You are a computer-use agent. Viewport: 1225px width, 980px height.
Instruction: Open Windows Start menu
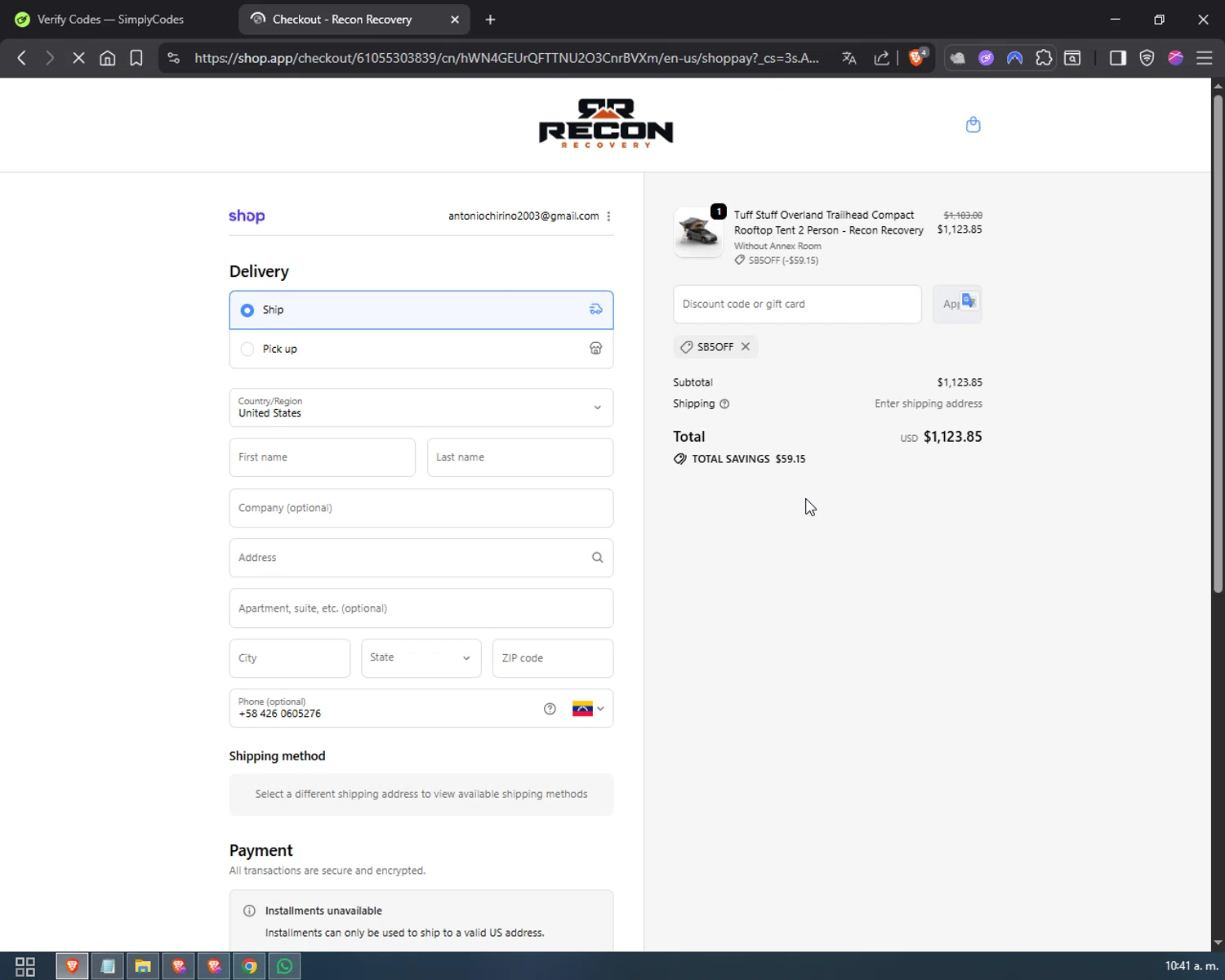25,966
